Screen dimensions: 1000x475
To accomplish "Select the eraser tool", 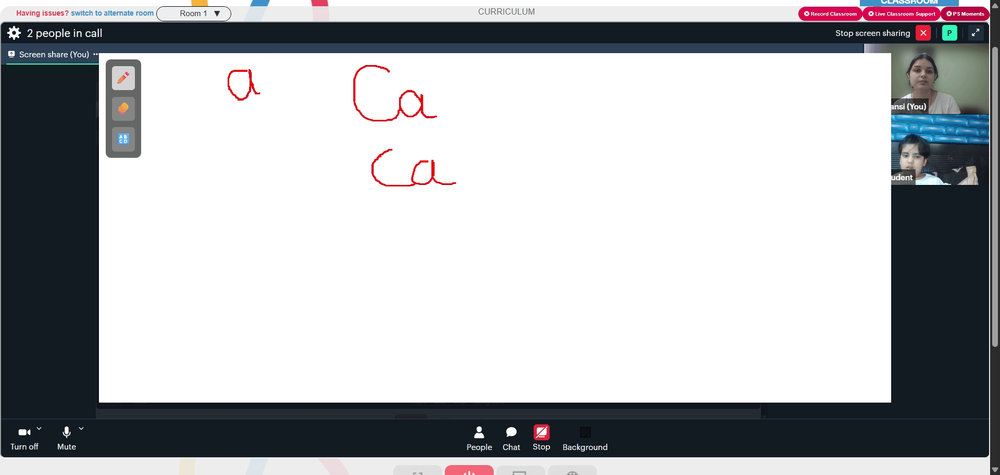I will click(123, 108).
